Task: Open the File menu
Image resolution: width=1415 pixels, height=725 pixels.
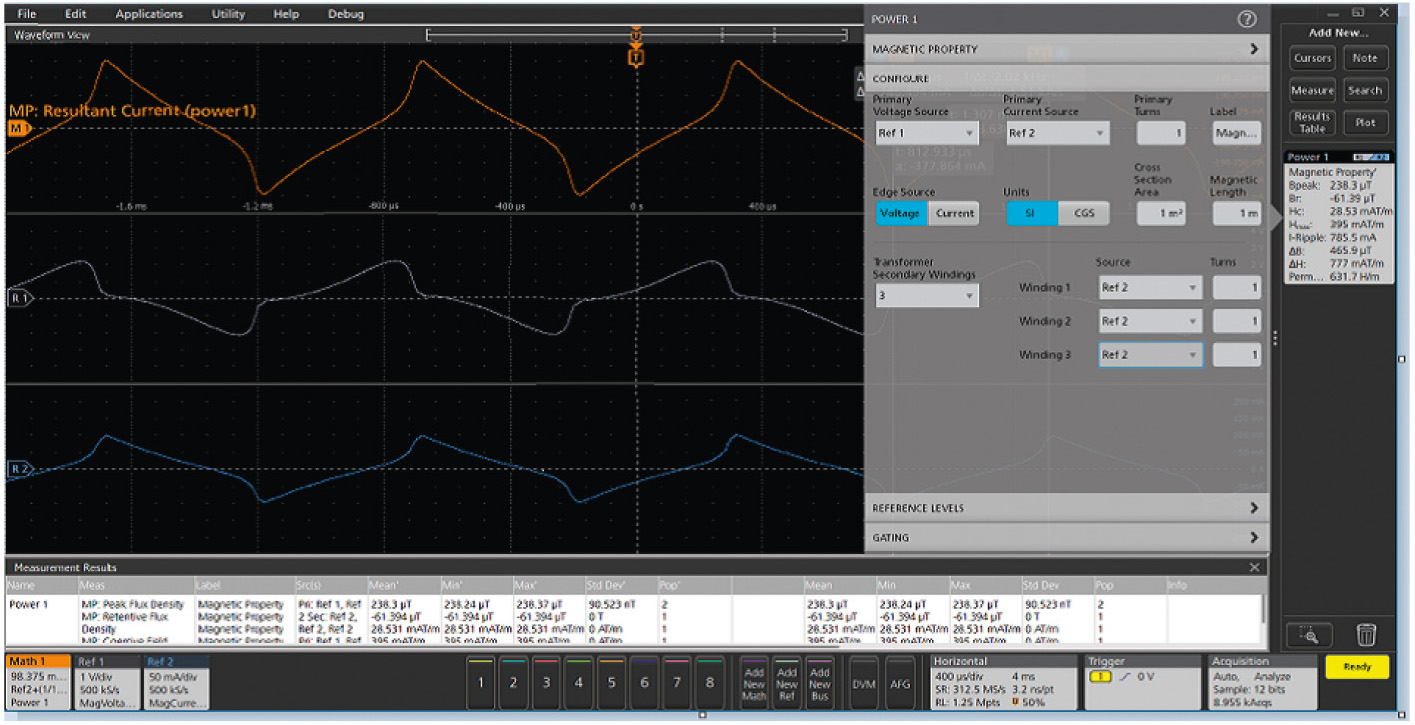Action: [27, 14]
